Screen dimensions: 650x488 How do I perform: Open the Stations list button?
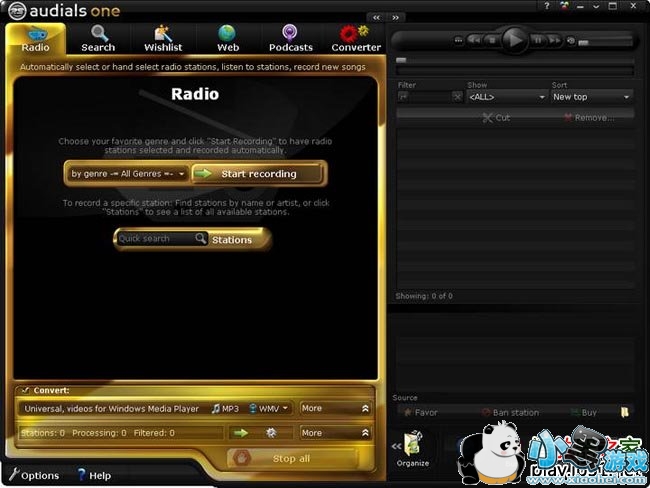pyautogui.click(x=237, y=240)
